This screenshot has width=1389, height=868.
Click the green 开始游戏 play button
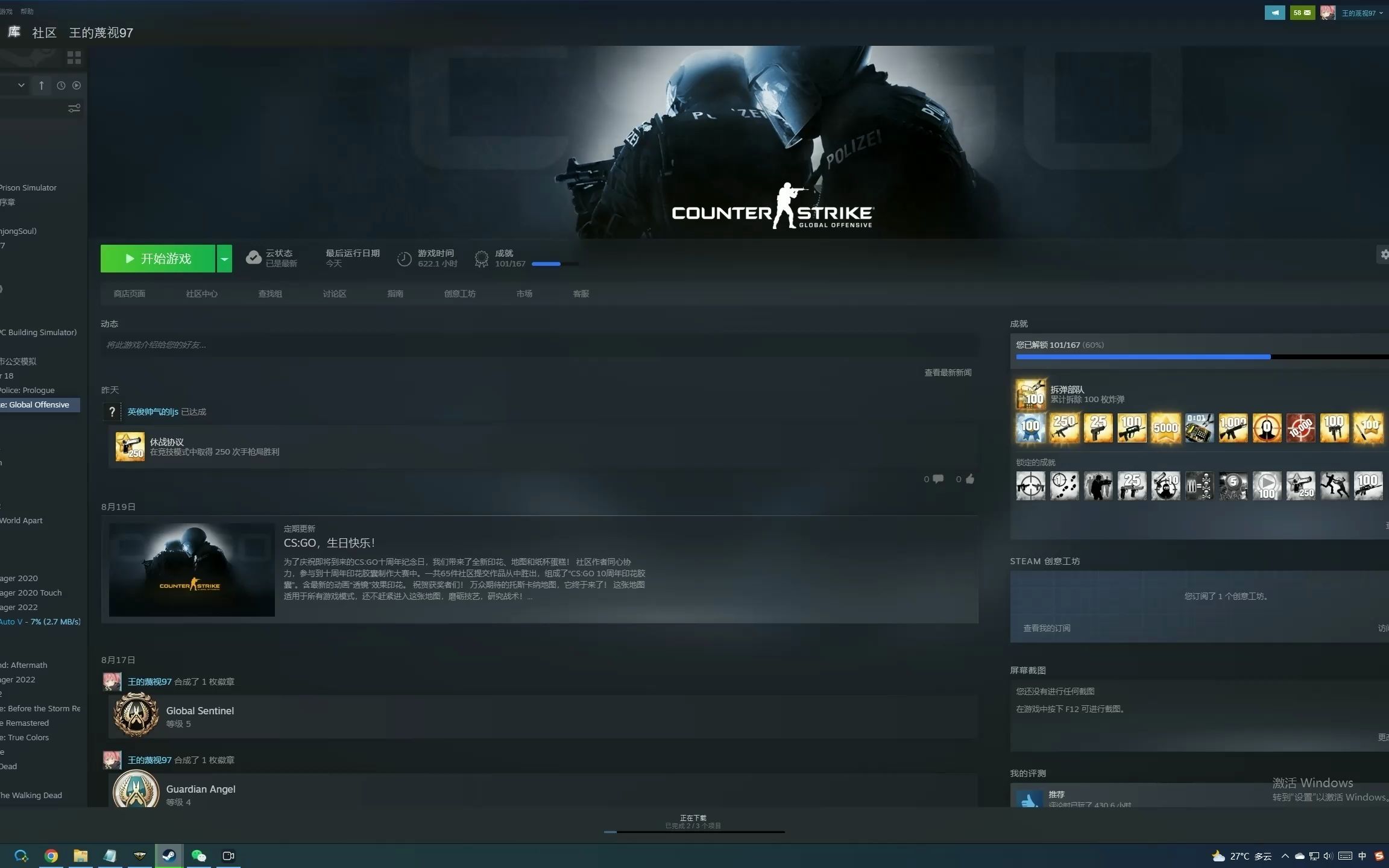(x=158, y=259)
